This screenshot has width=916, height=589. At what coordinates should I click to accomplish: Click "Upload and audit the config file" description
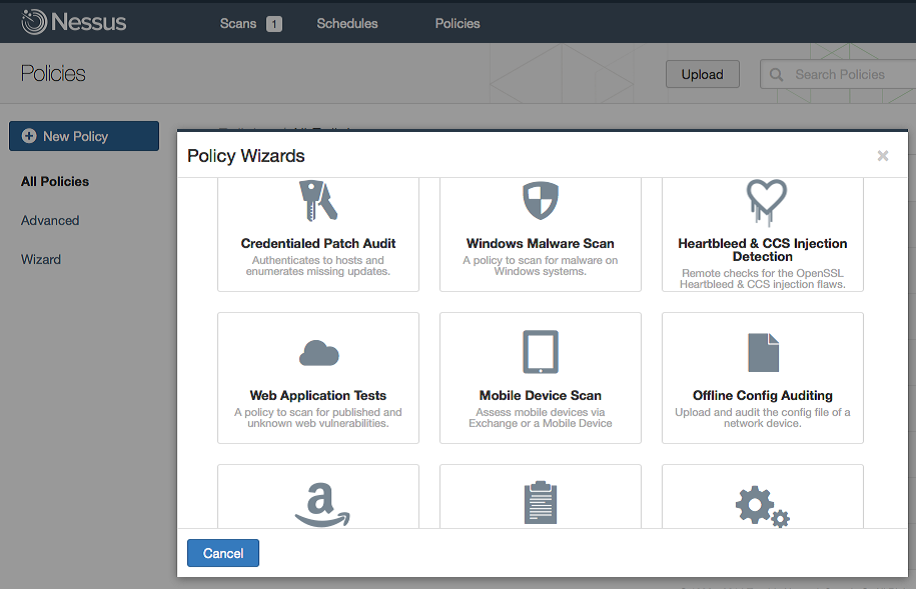point(762,418)
